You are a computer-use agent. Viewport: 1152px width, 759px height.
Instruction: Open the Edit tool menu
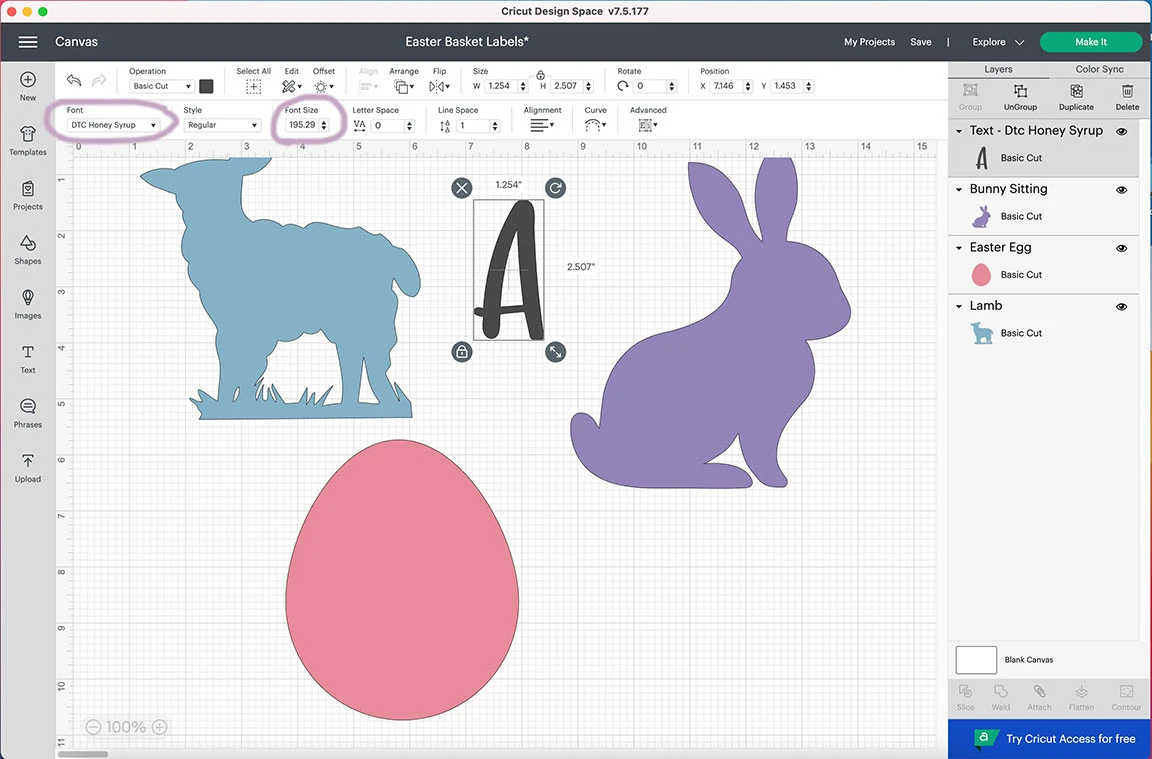click(x=291, y=87)
